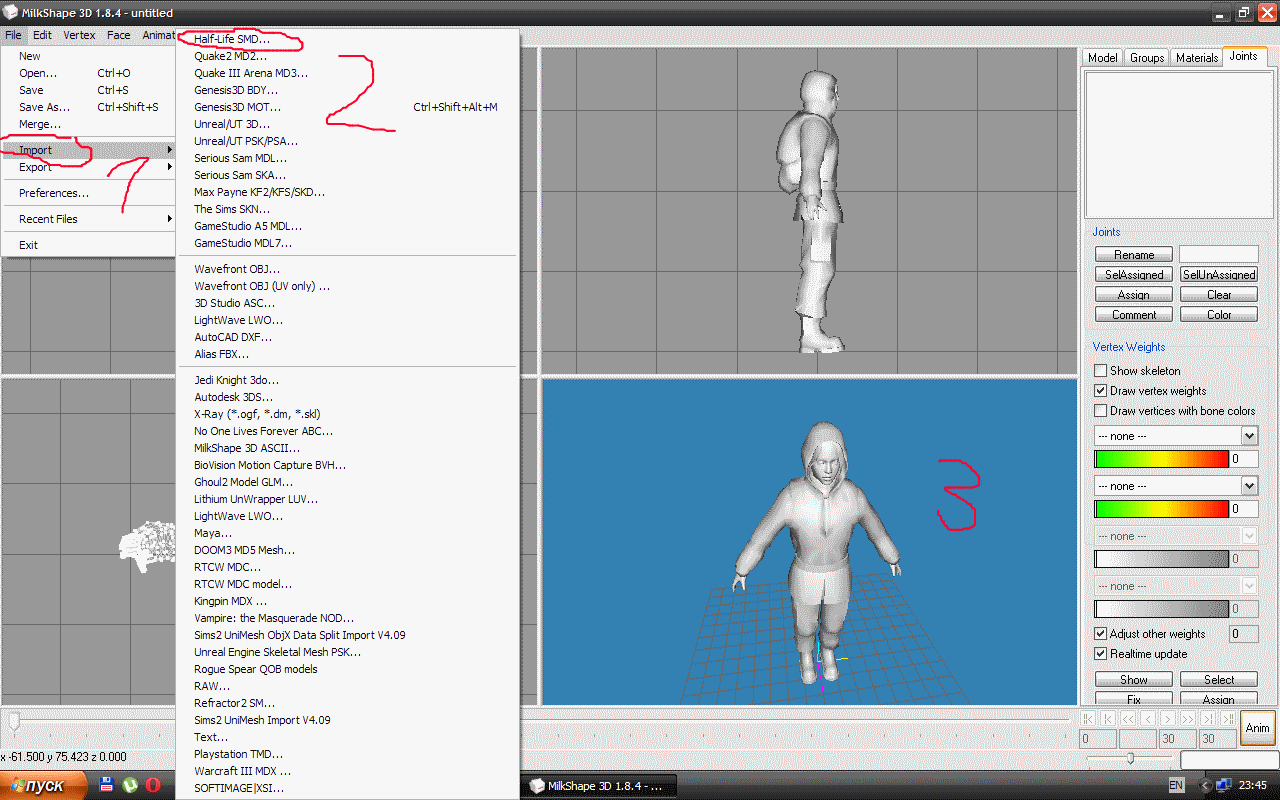Choose Warcraft III MDX ... importer
This screenshot has height=800, width=1280.
pyautogui.click(x=347, y=771)
